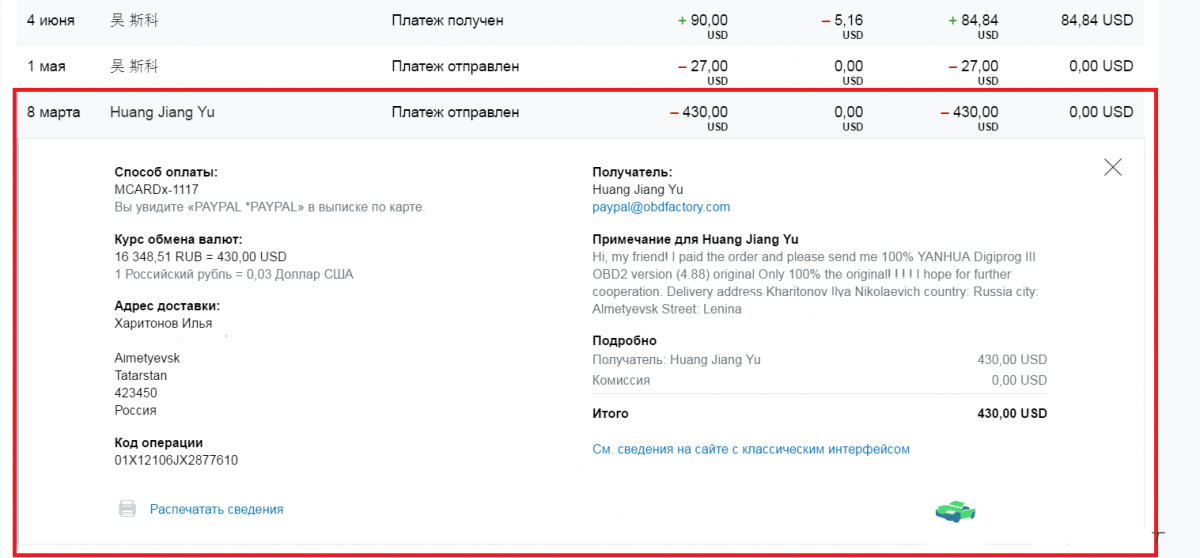Viewport: 1200px width, 558px height.
Task: Close the transaction details panel
Action: coord(1112,167)
